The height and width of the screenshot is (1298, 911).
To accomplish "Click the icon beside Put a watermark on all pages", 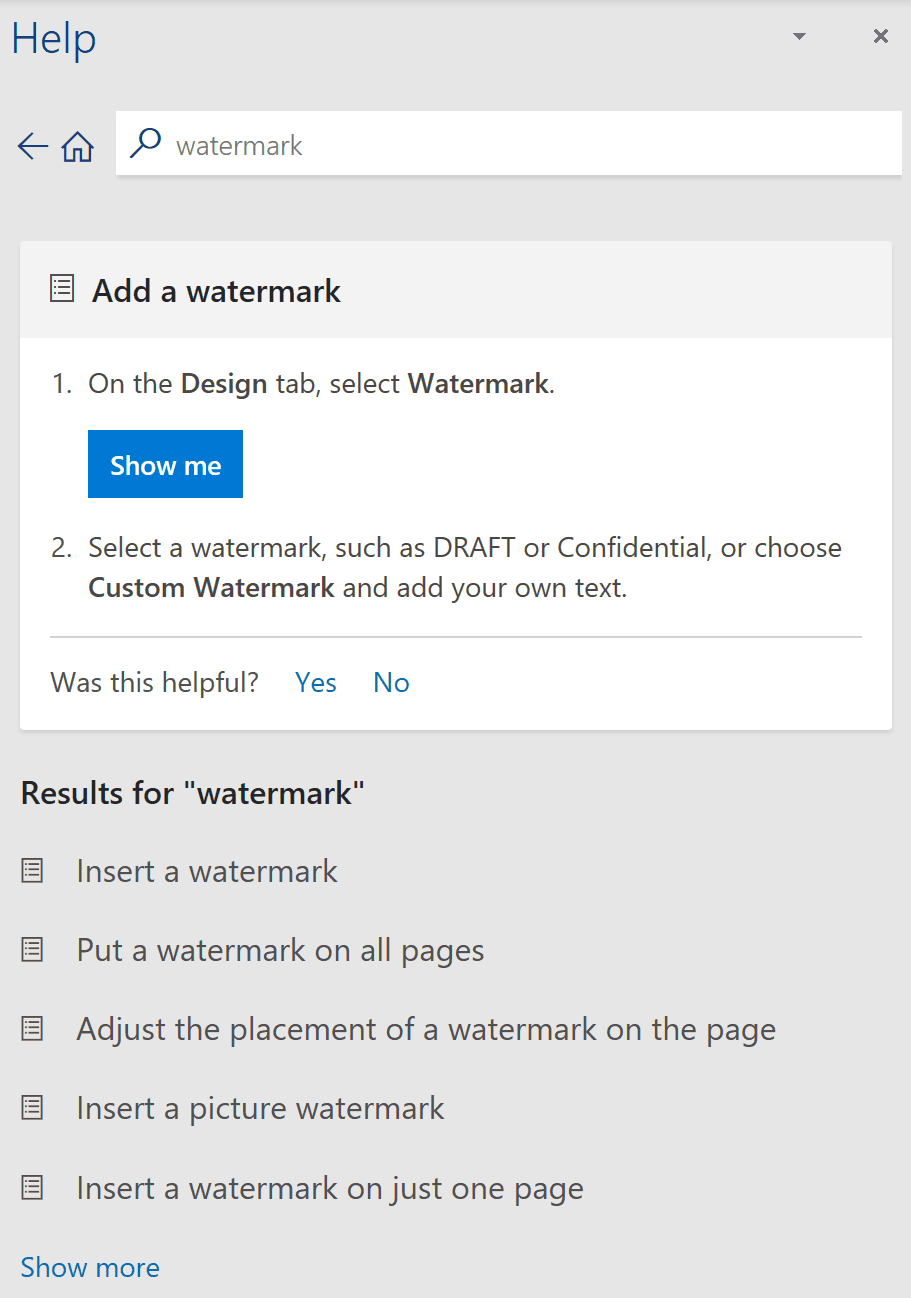I will pyautogui.click(x=33, y=950).
